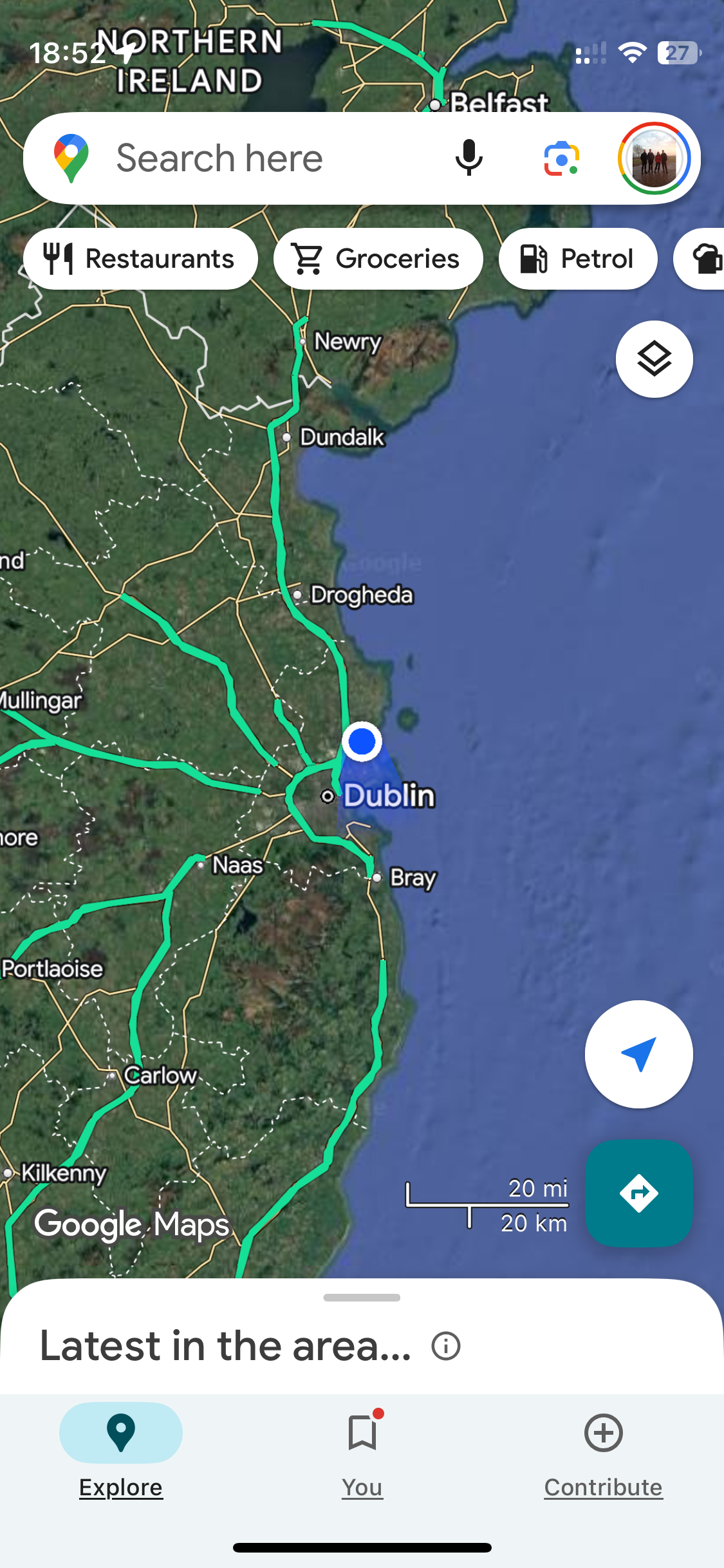Select the Restaurants filter chip
This screenshot has height=1568, width=724.
pyautogui.click(x=140, y=259)
